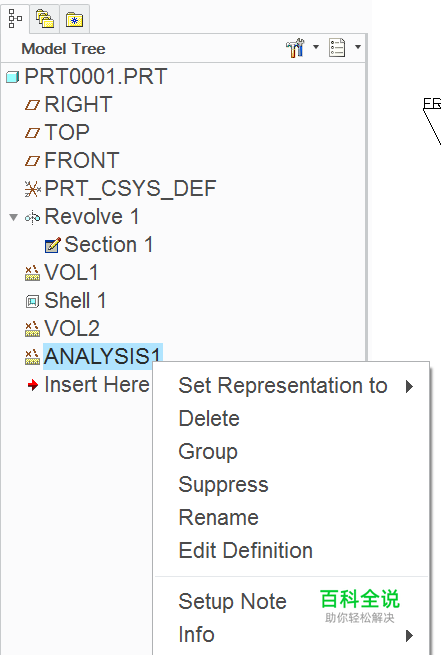
Task: Select the VOL1 analysis feature icon
Action: point(32,273)
